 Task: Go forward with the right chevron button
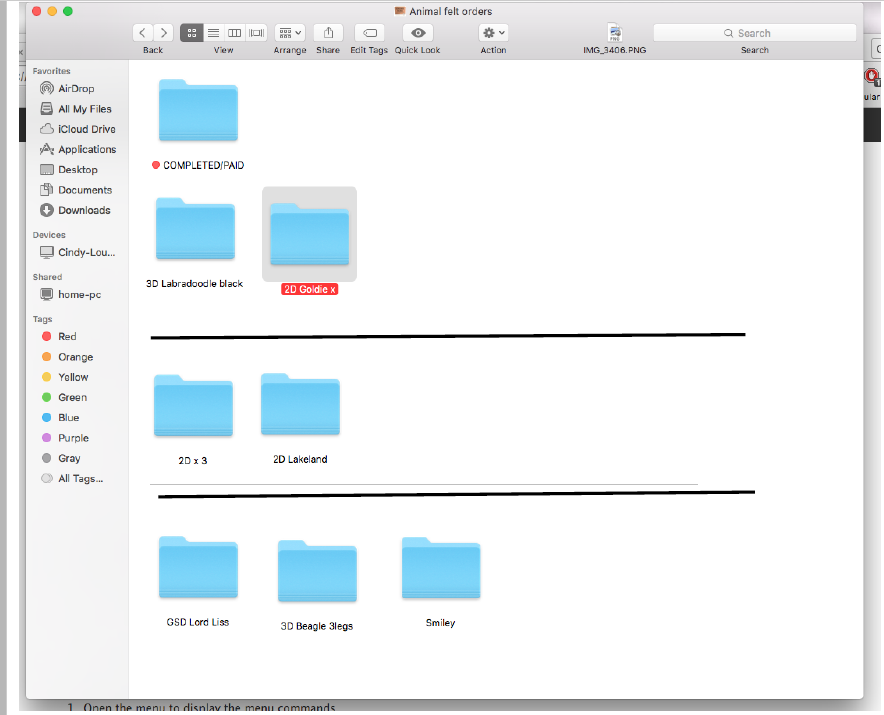tap(163, 33)
